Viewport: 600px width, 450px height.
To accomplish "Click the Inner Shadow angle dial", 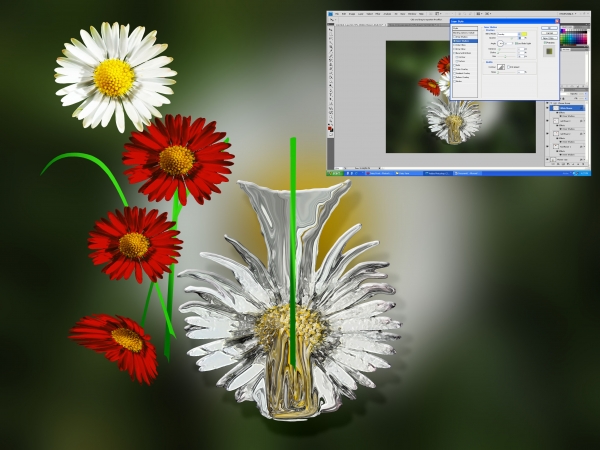I will pos(500,44).
